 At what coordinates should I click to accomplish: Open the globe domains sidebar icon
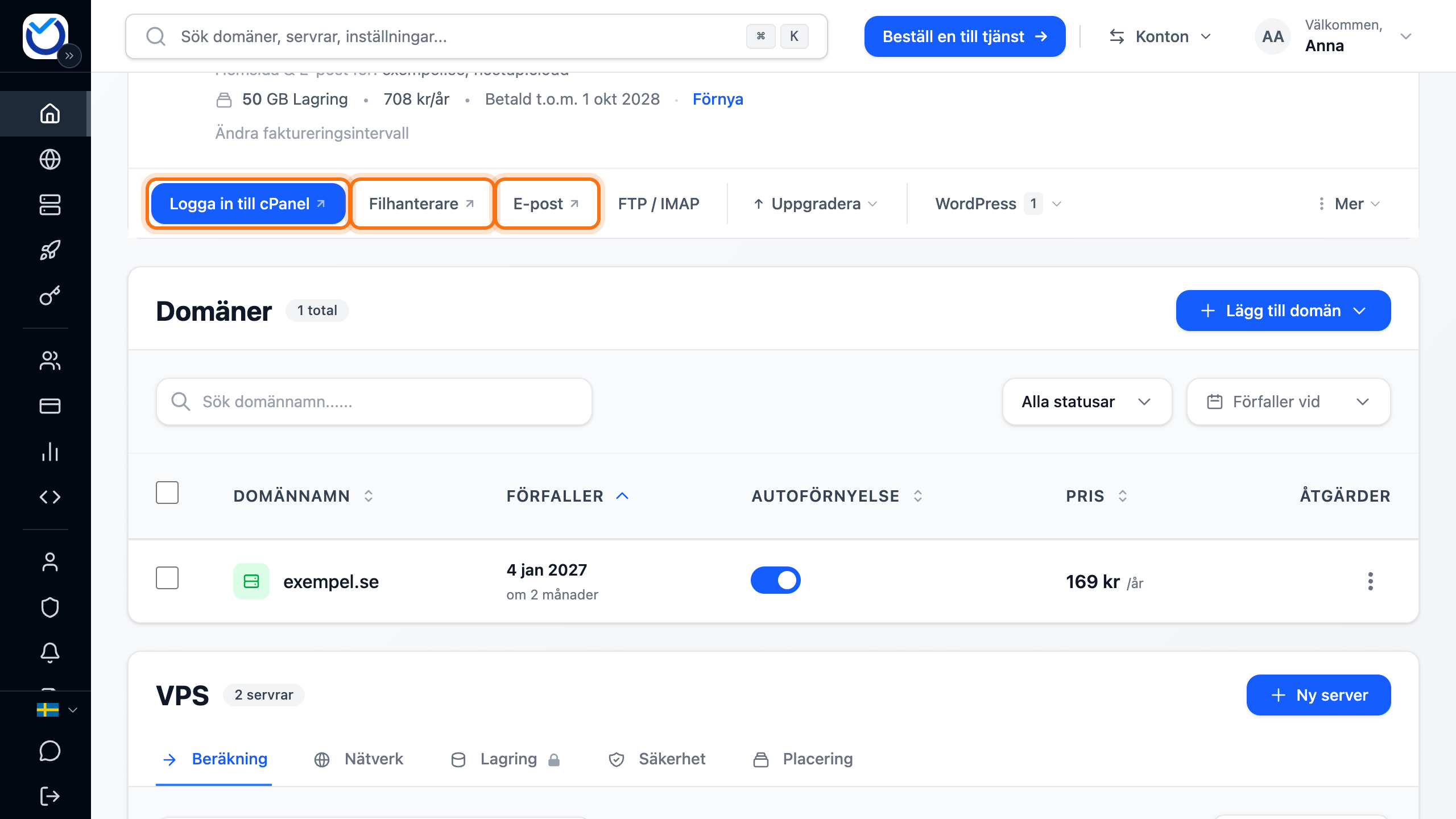[x=50, y=159]
